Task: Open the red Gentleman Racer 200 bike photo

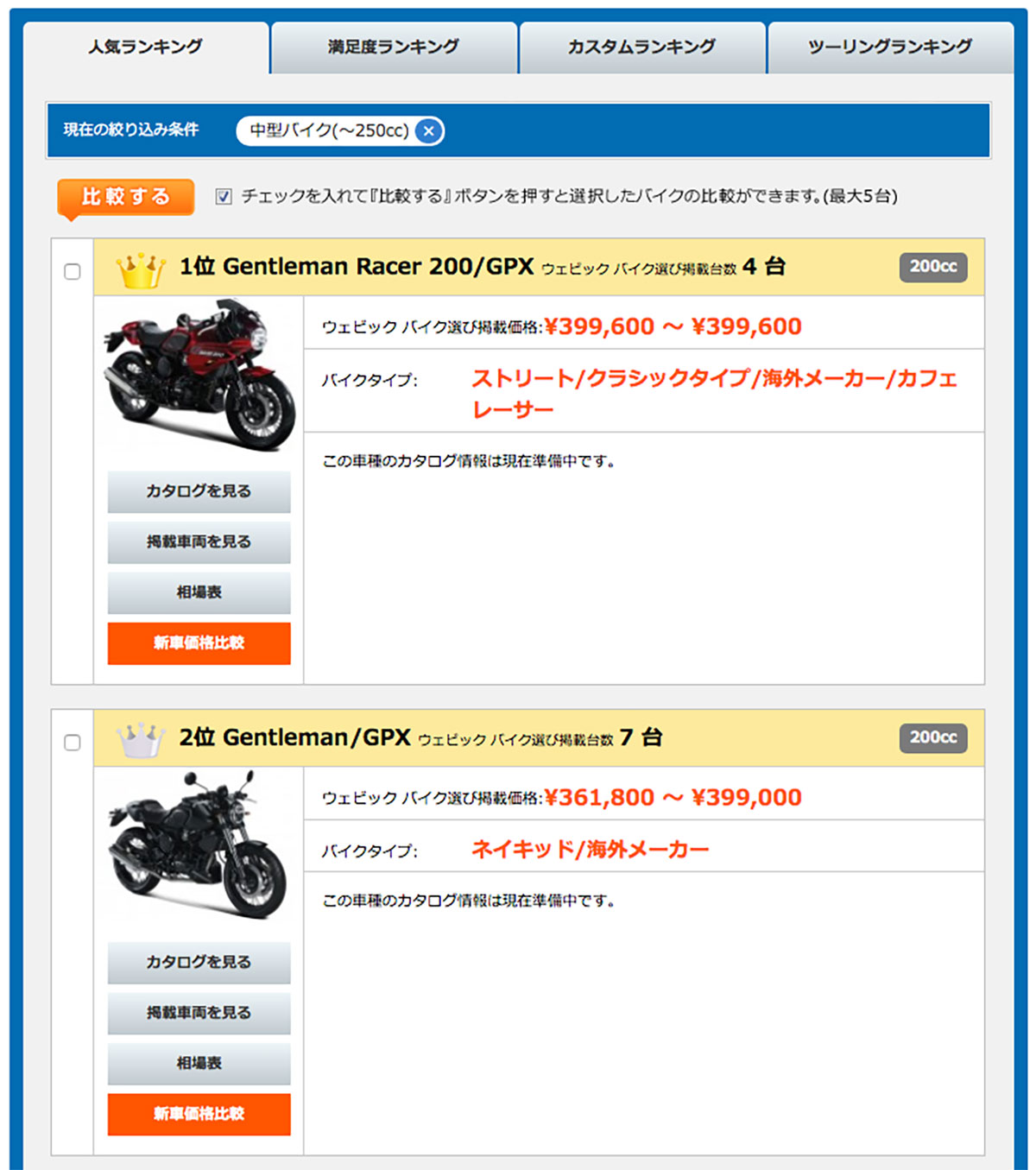Action: coord(199,376)
